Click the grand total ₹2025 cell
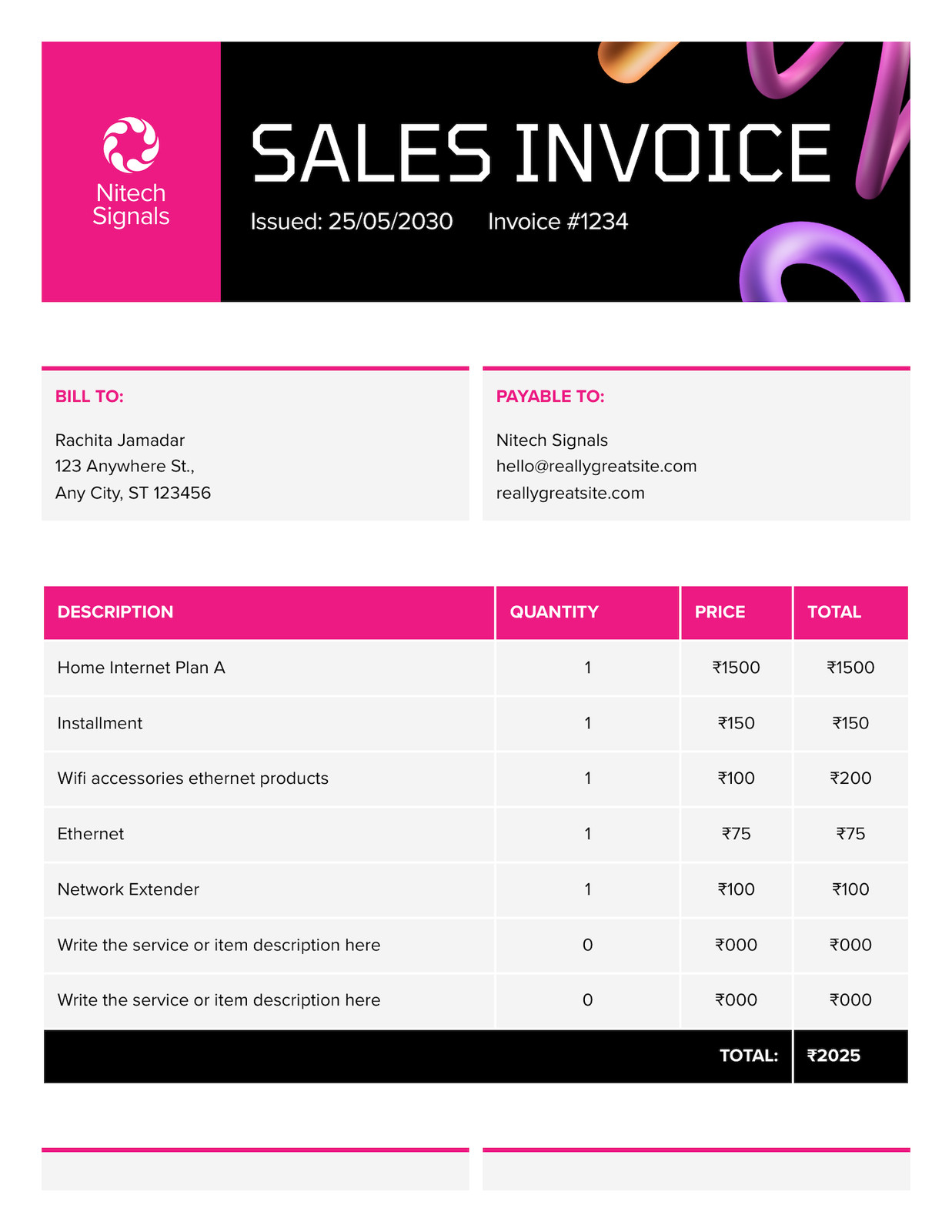Image resolution: width=952 pixels, height=1232 pixels. coord(851,1056)
